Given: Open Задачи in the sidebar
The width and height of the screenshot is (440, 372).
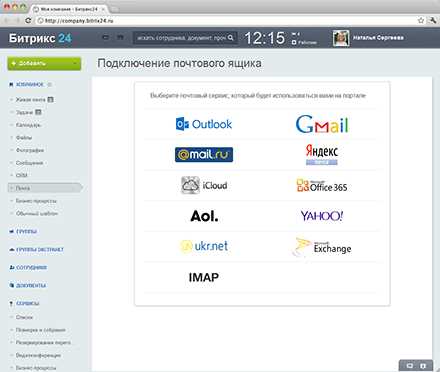Looking at the screenshot, I should coord(24,112).
